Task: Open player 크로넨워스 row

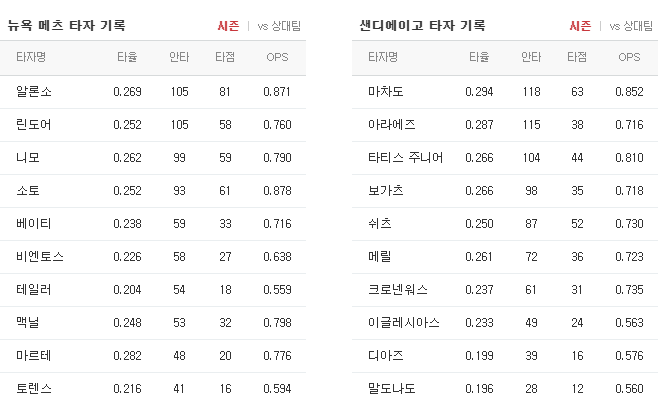Action: click(x=505, y=290)
